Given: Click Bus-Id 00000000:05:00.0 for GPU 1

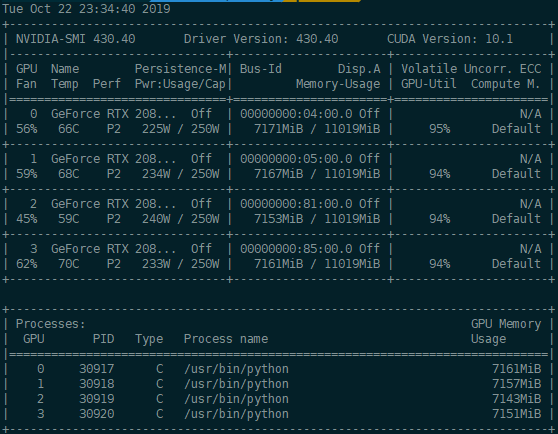Looking at the screenshot, I should click(296, 159).
